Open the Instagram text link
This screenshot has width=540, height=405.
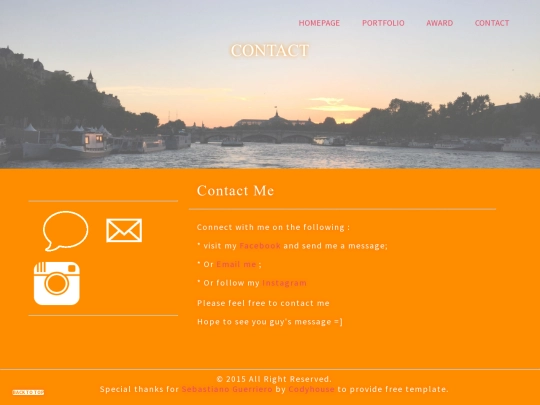tap(284, 283)
